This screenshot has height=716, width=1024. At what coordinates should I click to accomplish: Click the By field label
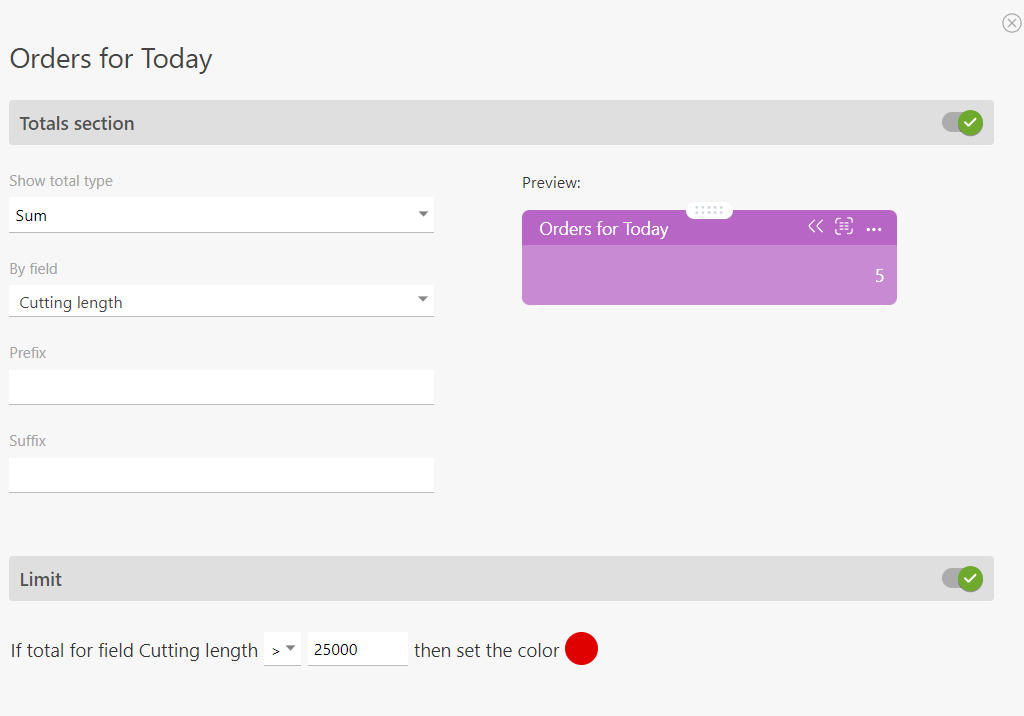tap(33, 269)
